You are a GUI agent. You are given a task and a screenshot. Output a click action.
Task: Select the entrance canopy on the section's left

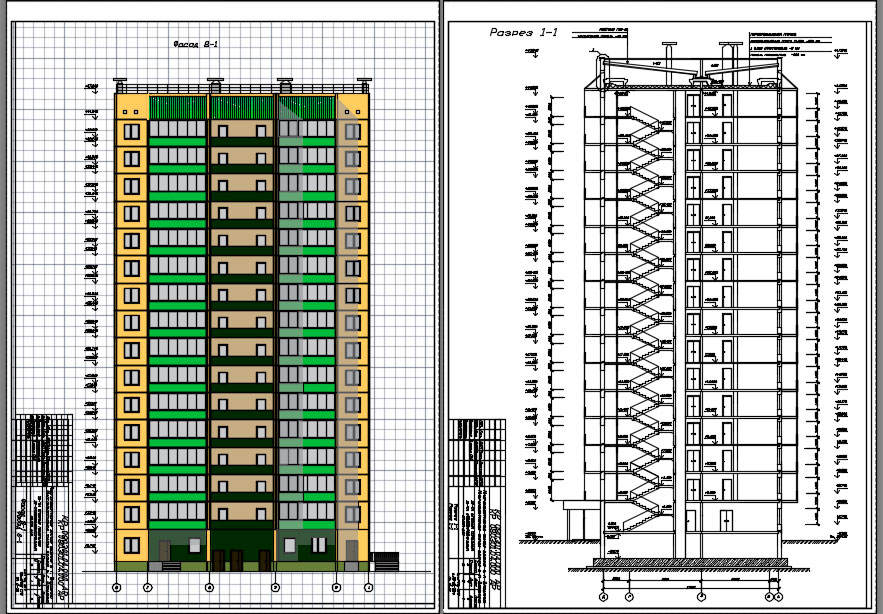582,520
